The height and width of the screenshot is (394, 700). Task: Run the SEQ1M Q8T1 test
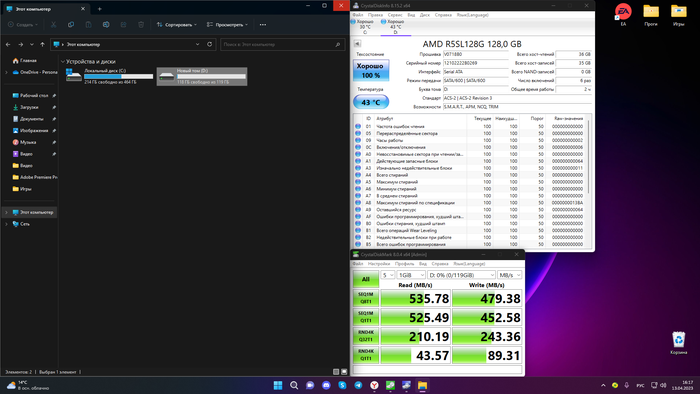tap(366, 298)
